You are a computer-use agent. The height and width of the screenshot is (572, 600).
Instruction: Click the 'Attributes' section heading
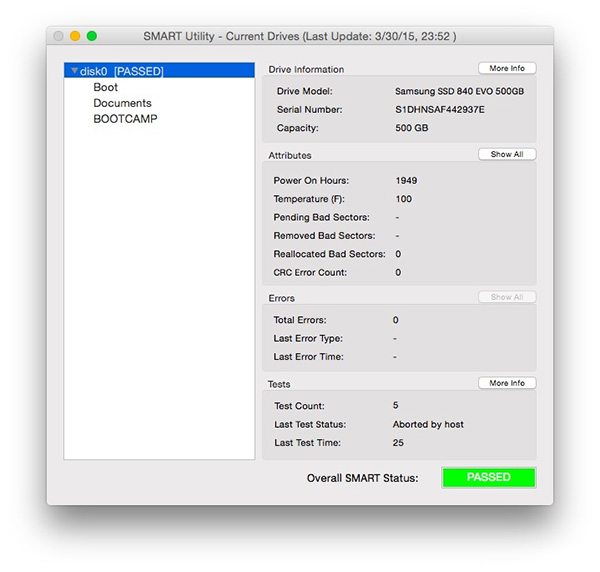[x=290, y=155]
